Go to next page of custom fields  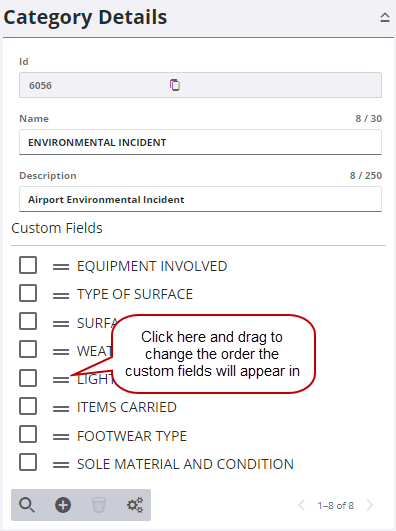(x=370, y=505)
